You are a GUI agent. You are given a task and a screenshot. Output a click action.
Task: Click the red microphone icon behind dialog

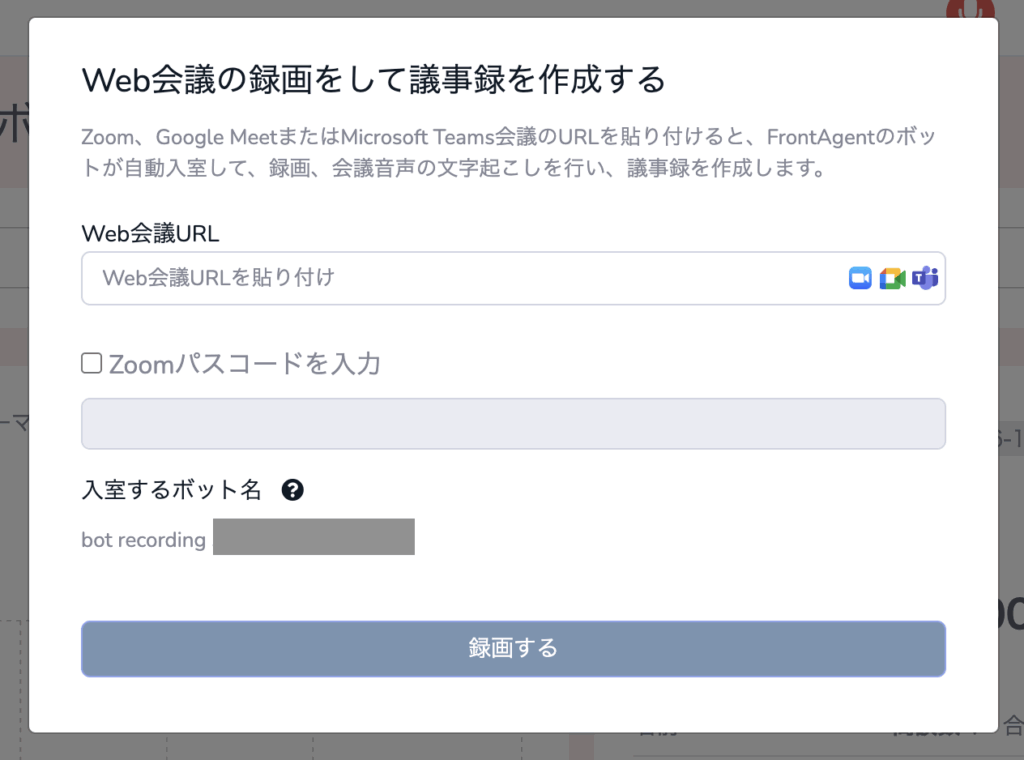pyautogui.click(x=970, y=8)
